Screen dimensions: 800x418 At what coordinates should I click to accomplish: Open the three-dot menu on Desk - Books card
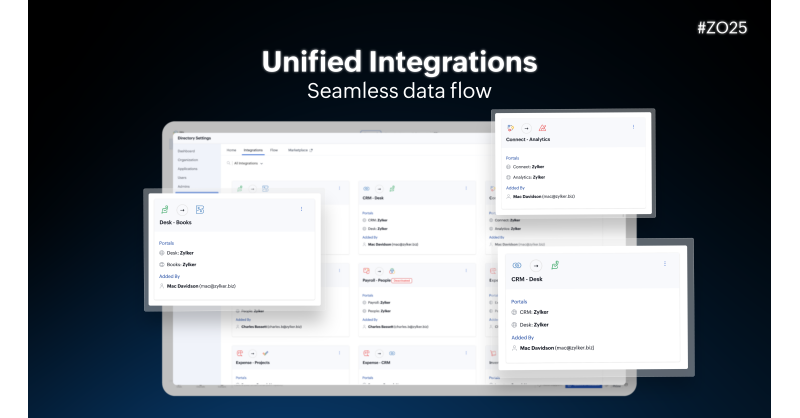point(302,209)
